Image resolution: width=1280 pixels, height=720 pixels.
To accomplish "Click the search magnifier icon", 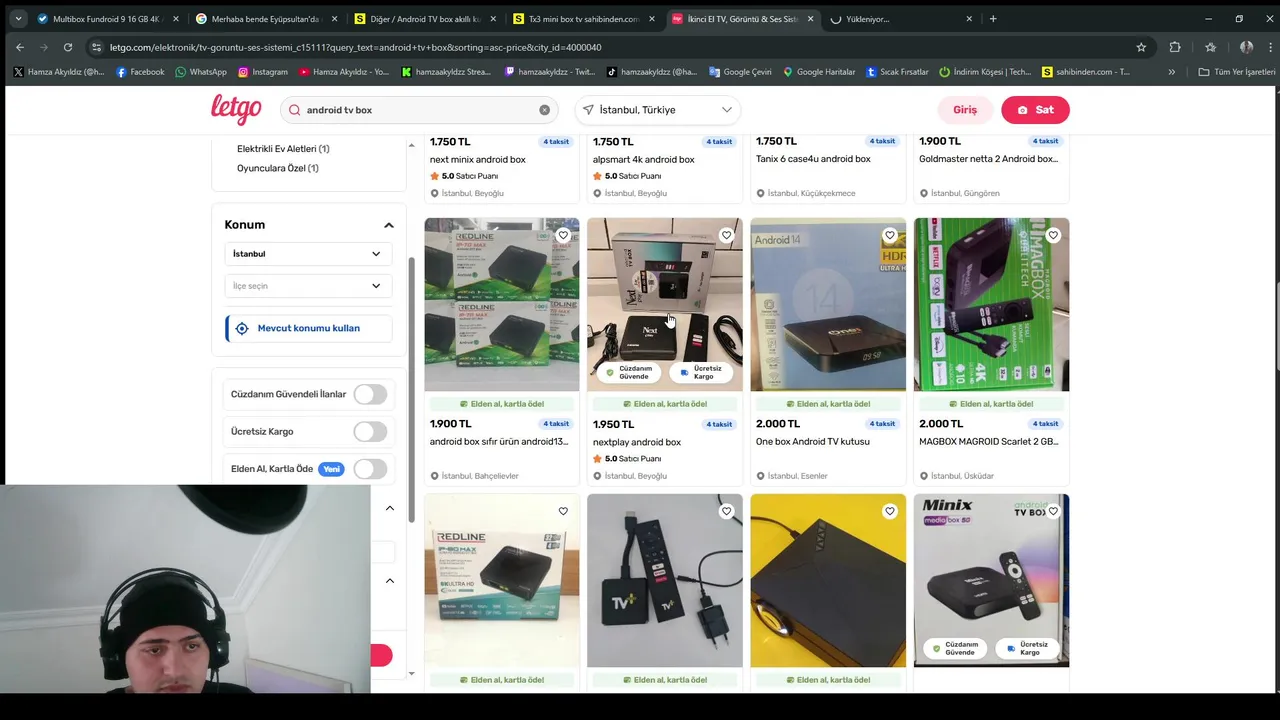I will pos(295,110).
